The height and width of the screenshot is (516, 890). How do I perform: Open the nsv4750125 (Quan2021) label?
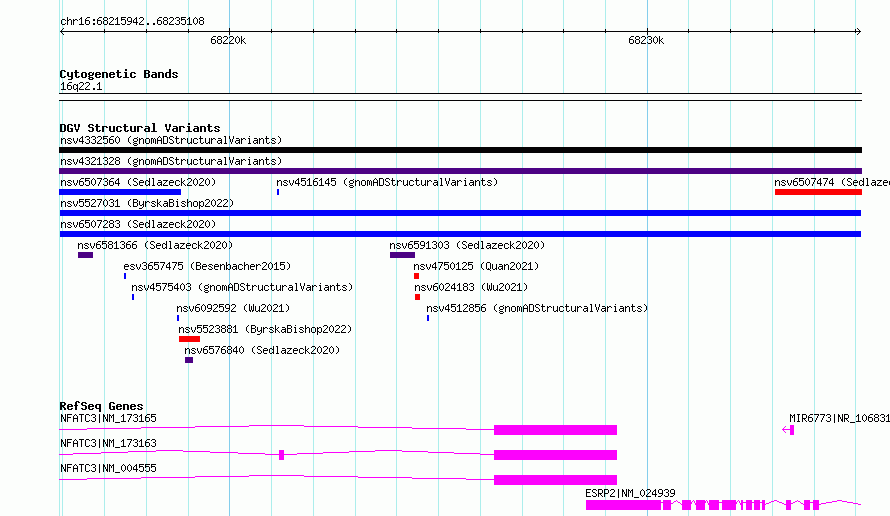[x=476, y=266]
